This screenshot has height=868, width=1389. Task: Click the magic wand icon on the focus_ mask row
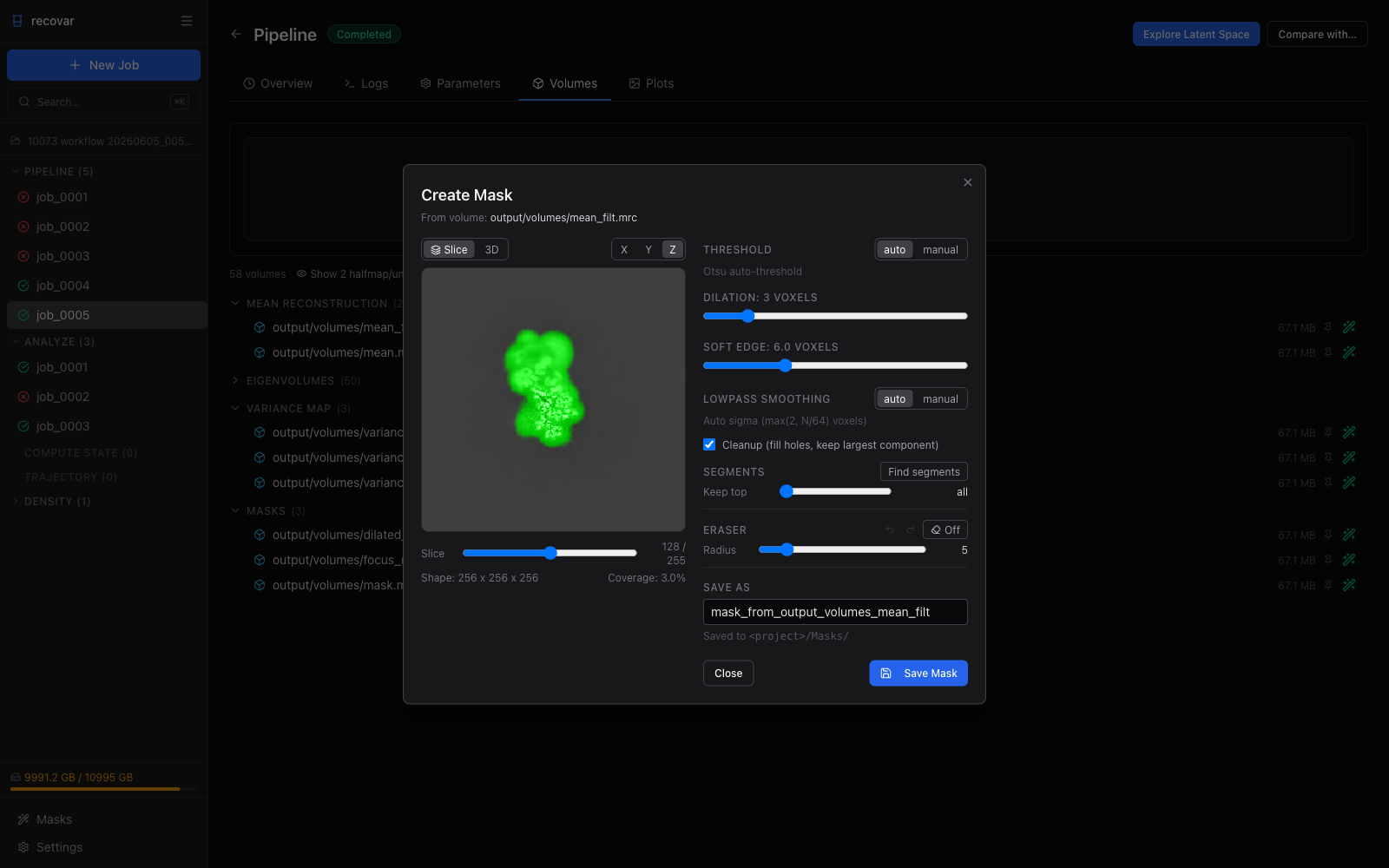click(x=1349, y=560)
